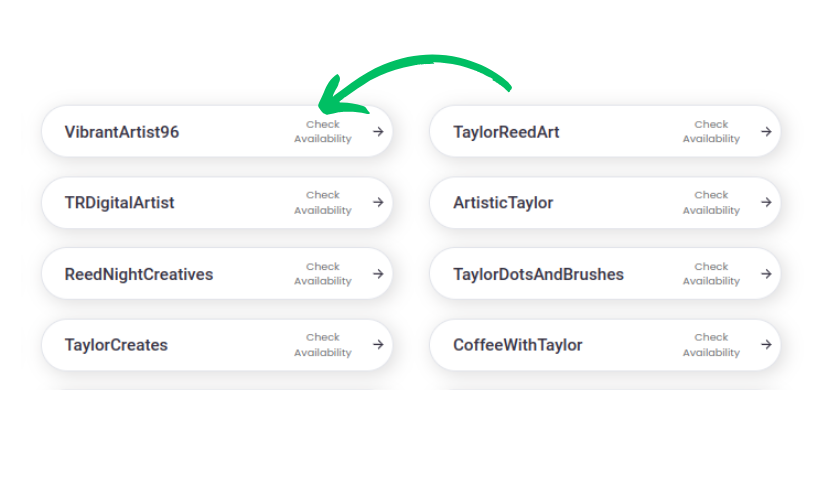
Task: Check availability for TRDigitalArtist
Action: (323, 203)
